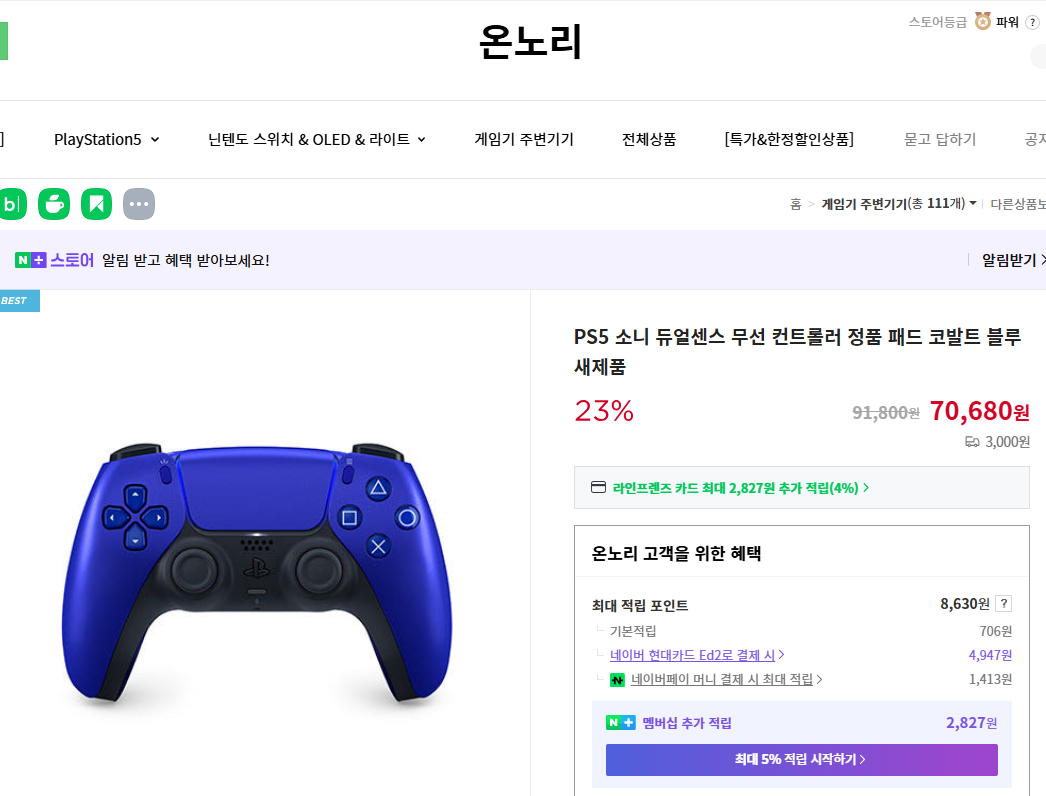1046x796 pixels.
Task: Open the 게임기 주변기기 menu item
Action: (524, 140)
